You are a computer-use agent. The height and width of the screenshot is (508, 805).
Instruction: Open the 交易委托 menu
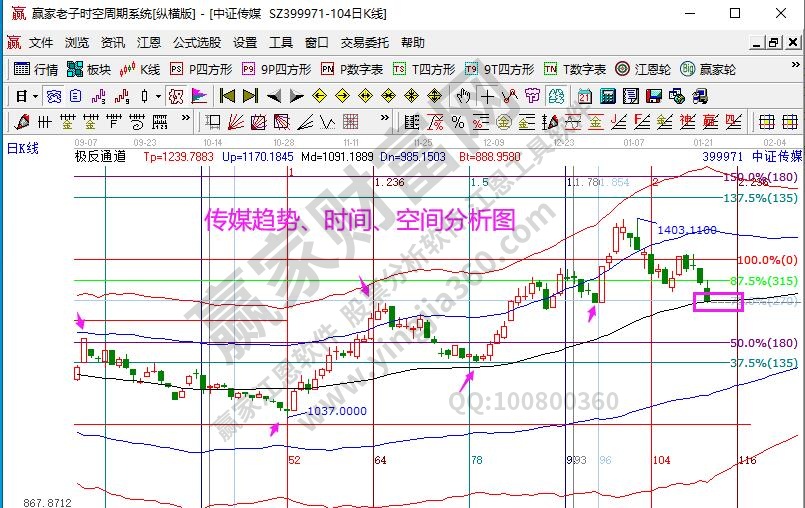point(365,43)
